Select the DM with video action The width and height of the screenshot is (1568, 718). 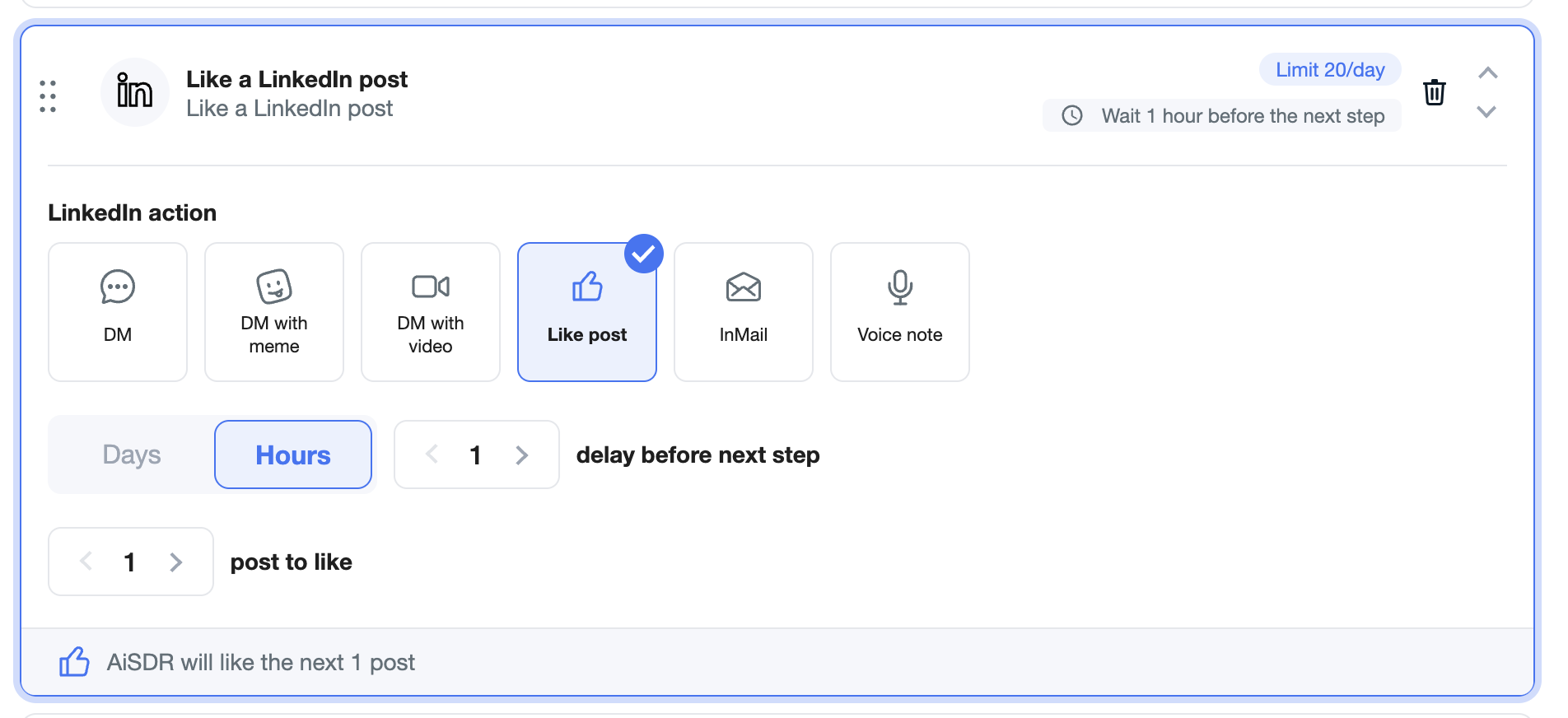click(431, 312)
